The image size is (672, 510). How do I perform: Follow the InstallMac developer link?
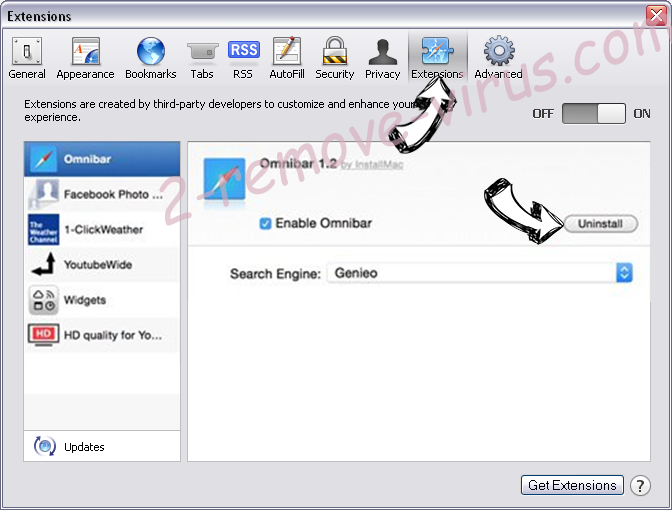click(x=372, y=165)
